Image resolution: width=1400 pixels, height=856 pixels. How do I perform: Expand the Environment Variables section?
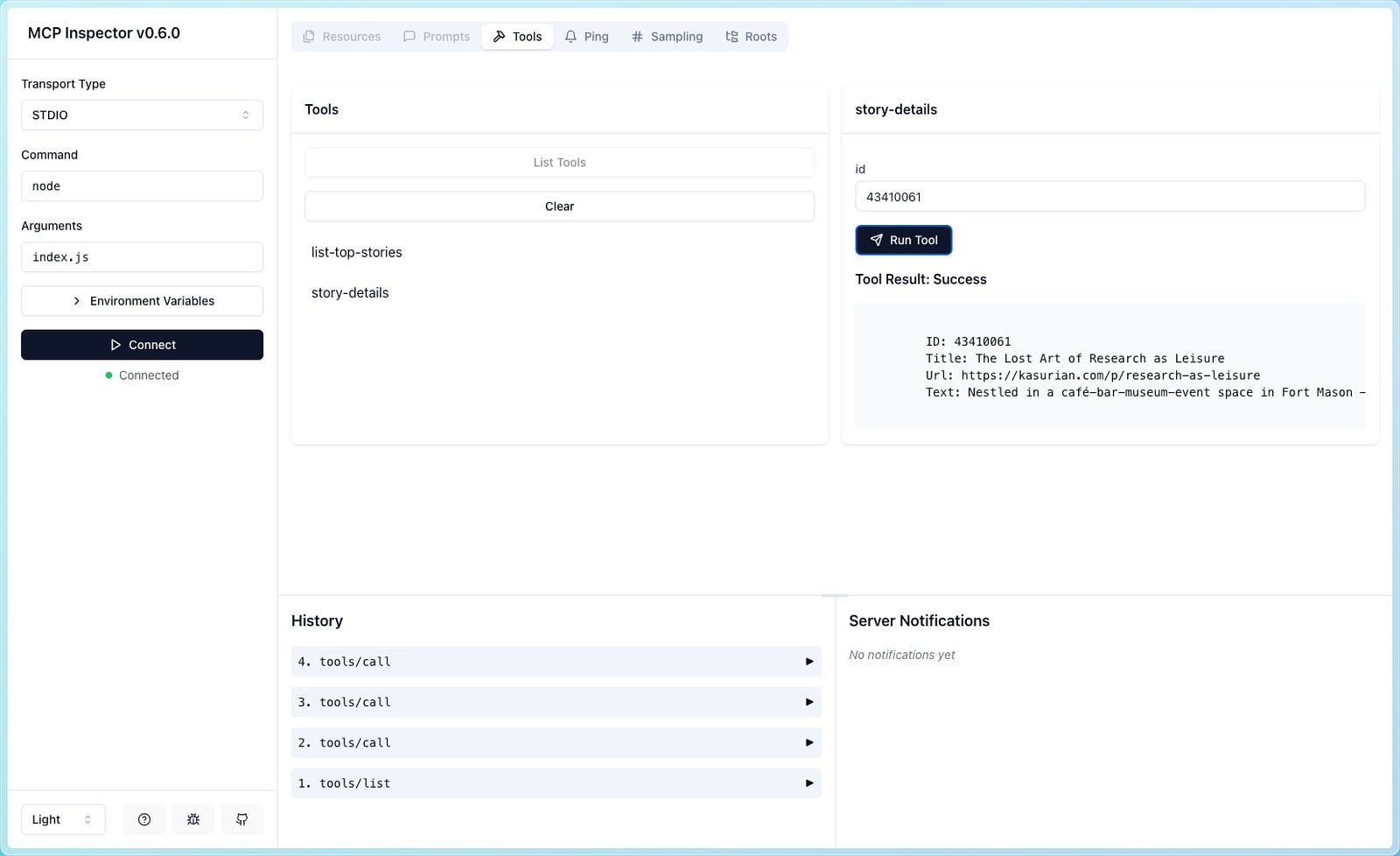tap(142, 301)
